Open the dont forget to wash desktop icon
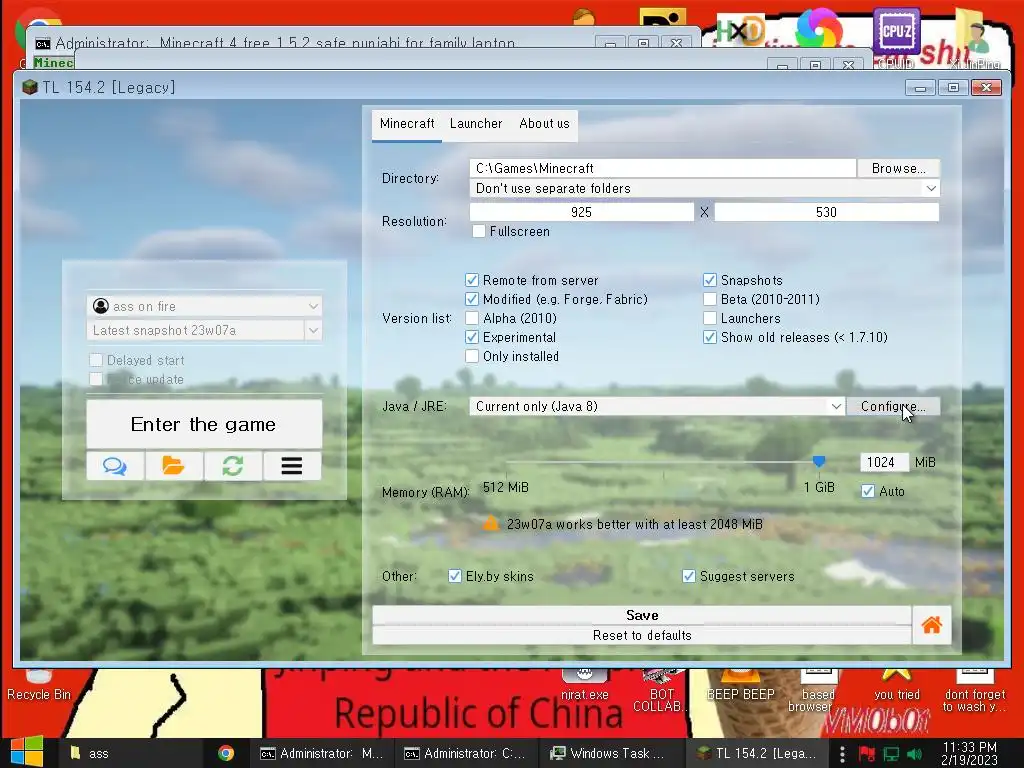This screenshot has height=768, width=1024. 974,691
